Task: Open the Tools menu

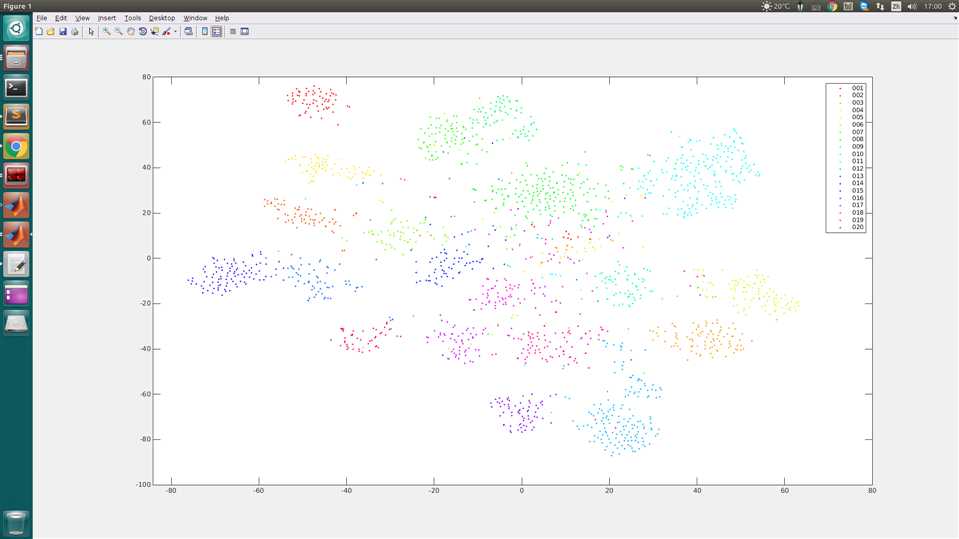Action: coord(133,18)
